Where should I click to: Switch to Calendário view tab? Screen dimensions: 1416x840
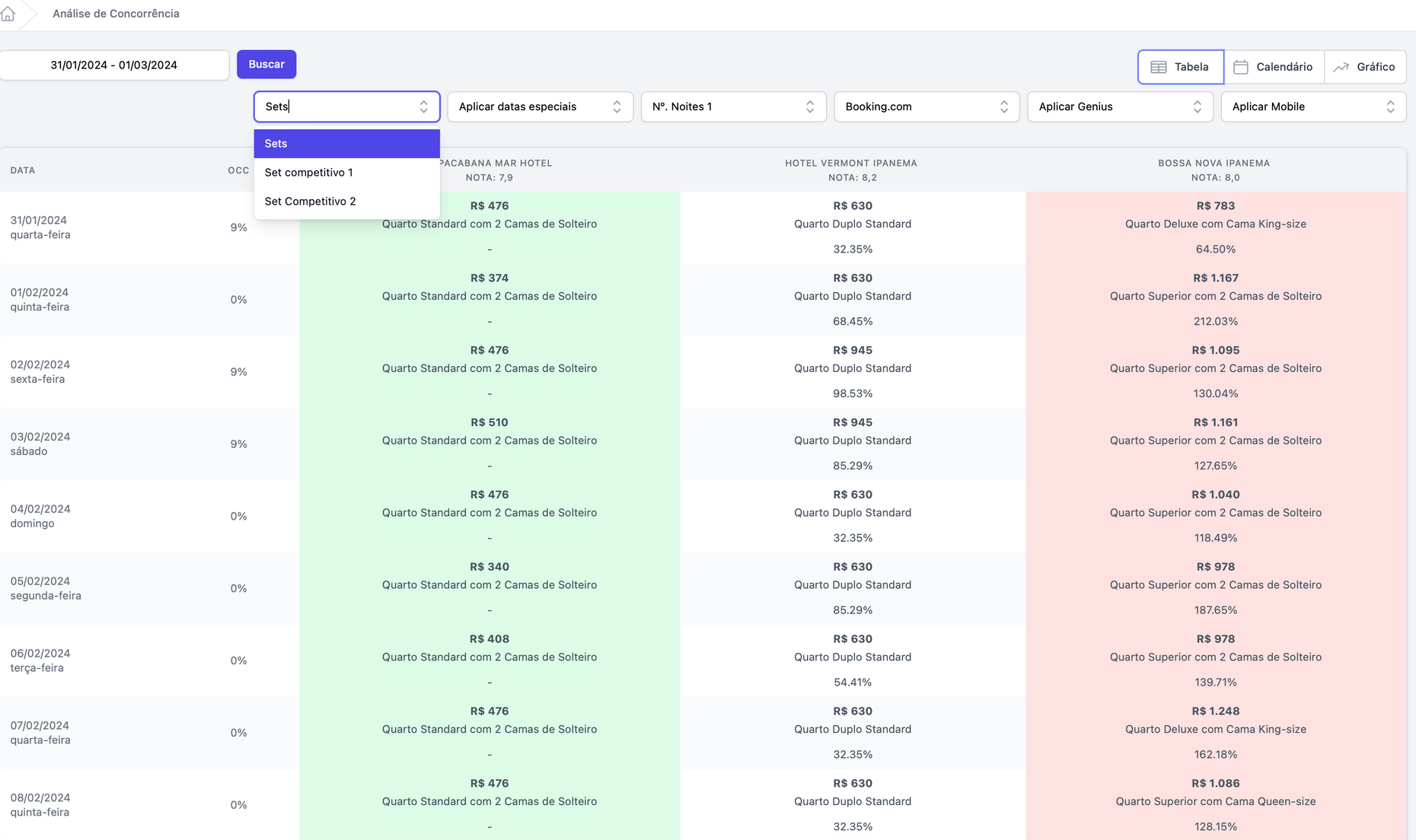click(x=1274, y=67)
